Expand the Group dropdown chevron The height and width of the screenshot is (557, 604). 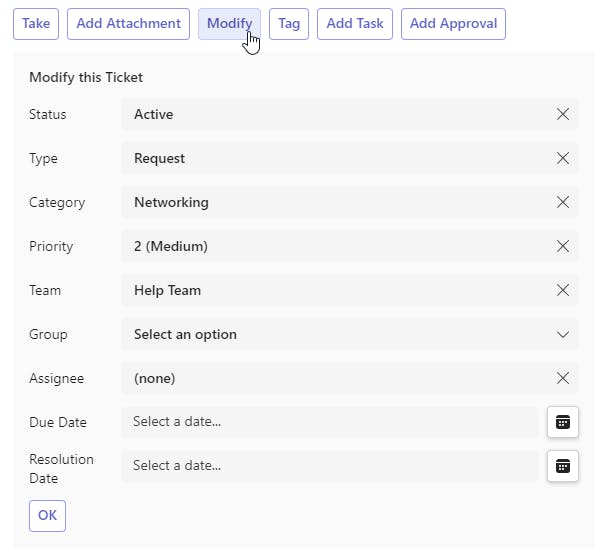point(563,334)
